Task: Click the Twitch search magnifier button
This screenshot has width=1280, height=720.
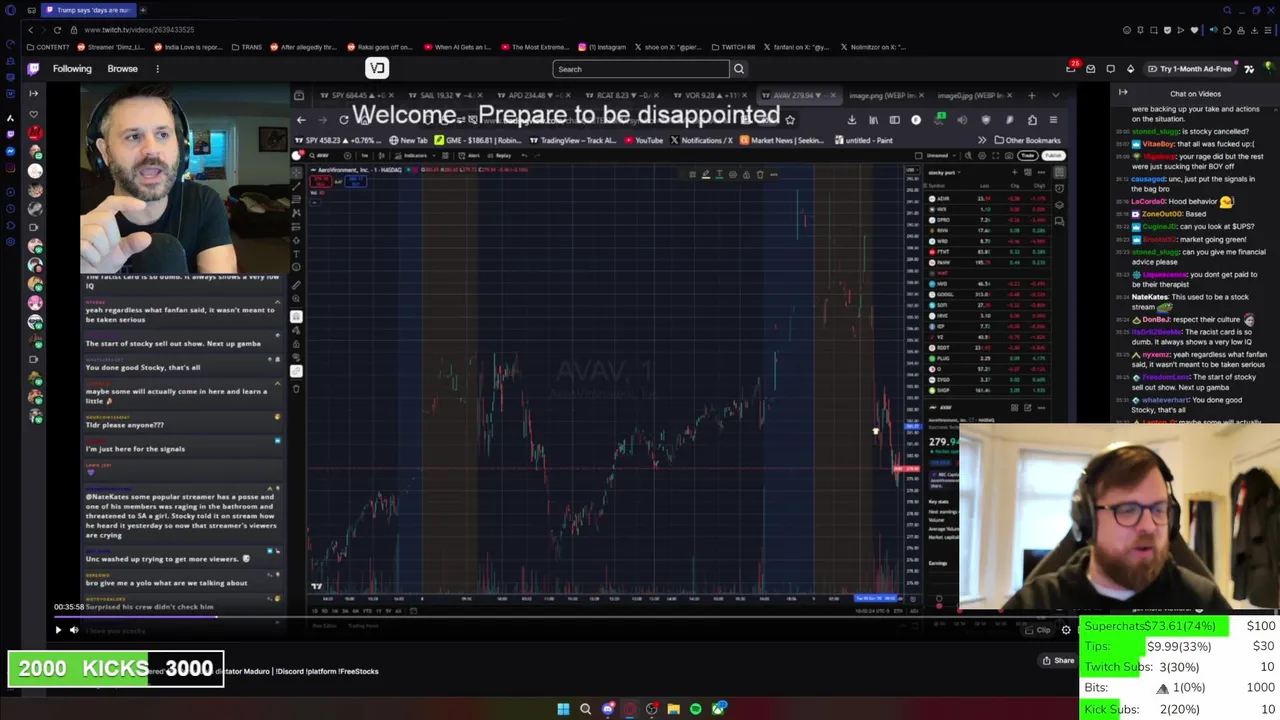Action: click(x=739, y=69)
